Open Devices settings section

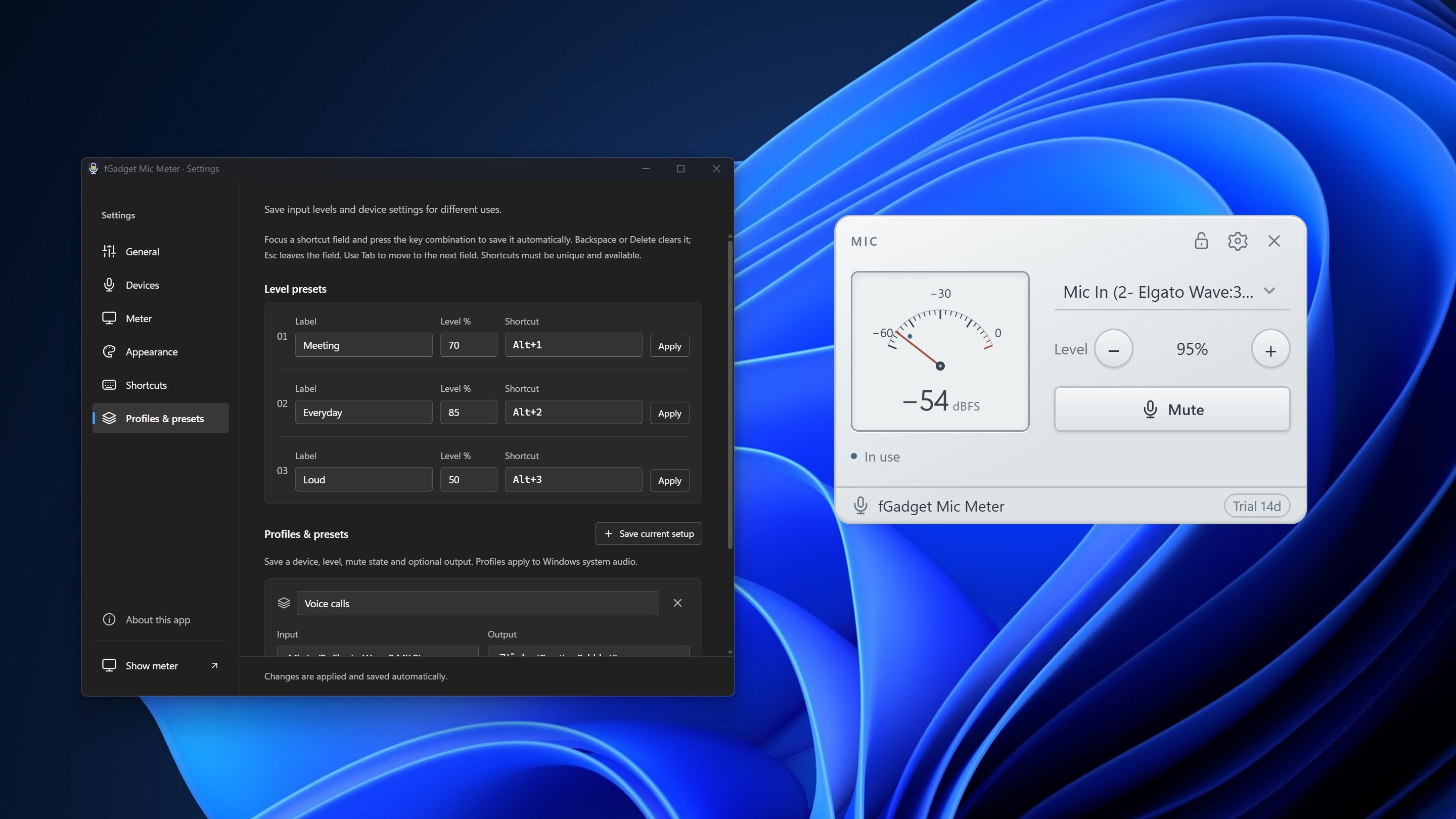point(161,285)
